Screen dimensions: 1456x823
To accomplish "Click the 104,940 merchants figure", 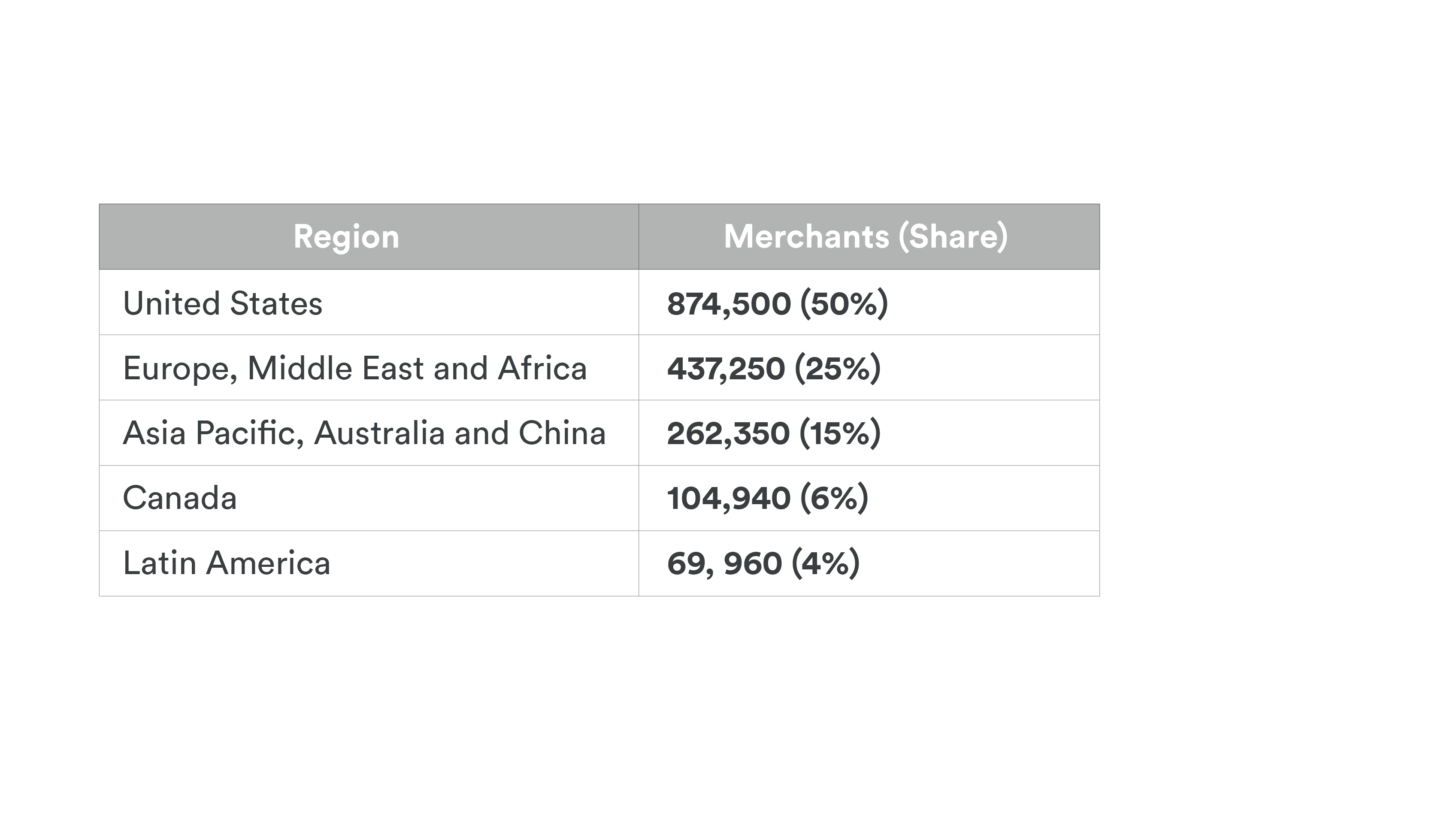I will pyautogui.click(x=729, y=499).
